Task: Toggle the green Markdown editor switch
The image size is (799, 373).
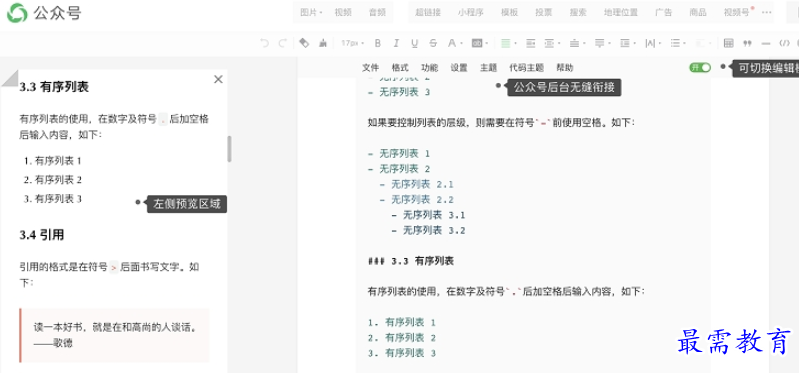Action: pyautogui.click(x=700, y=67)
